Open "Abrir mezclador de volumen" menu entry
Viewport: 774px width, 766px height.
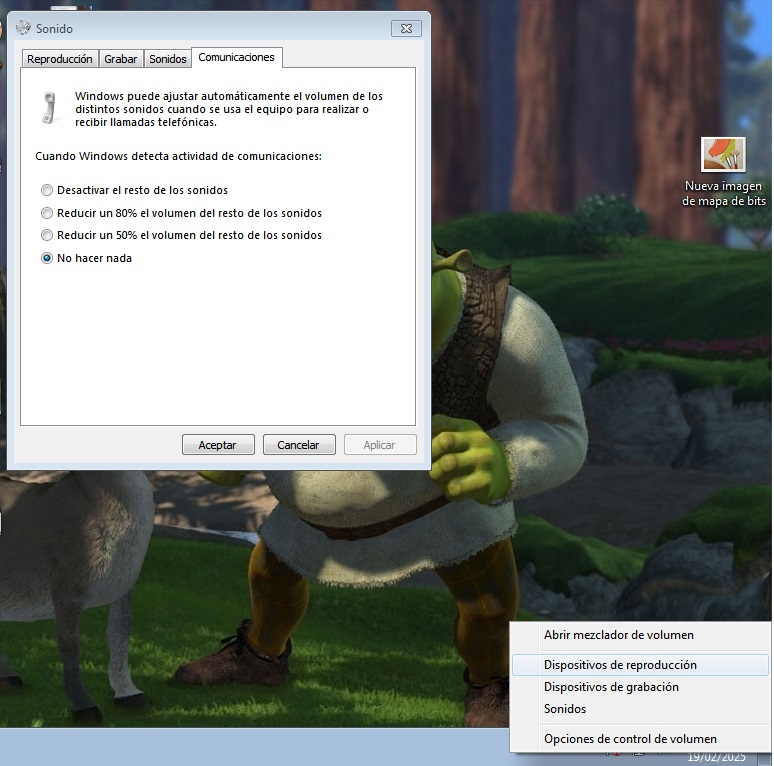pyautogui.click(x=640, y=635)
